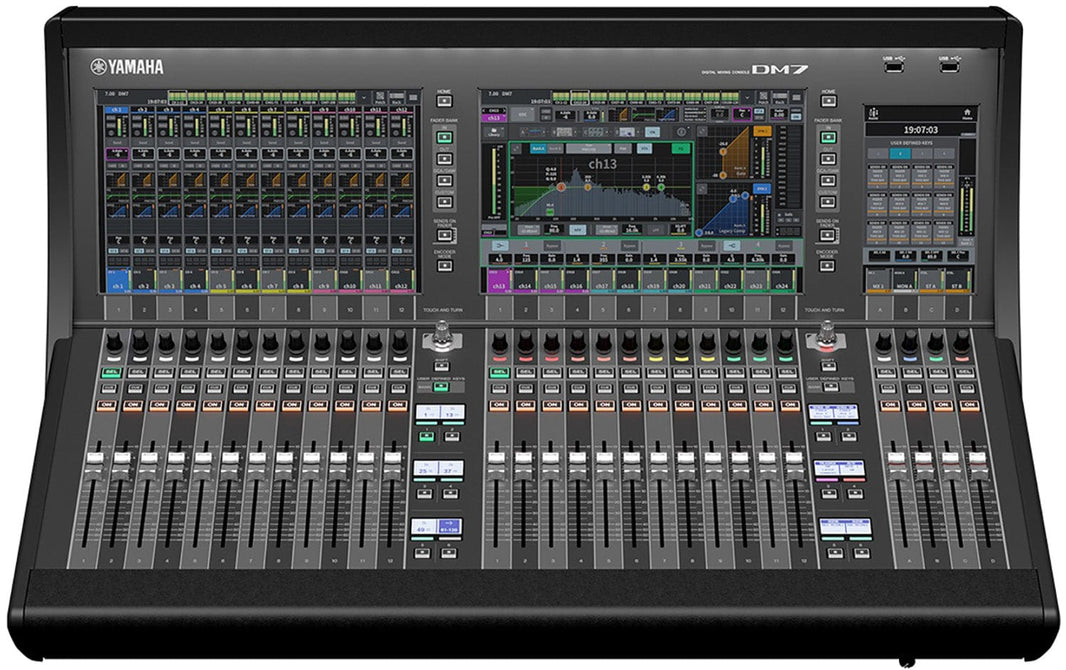
Task: Tap the Patch icon in the center screen header
Action: (x=762, y=96)
